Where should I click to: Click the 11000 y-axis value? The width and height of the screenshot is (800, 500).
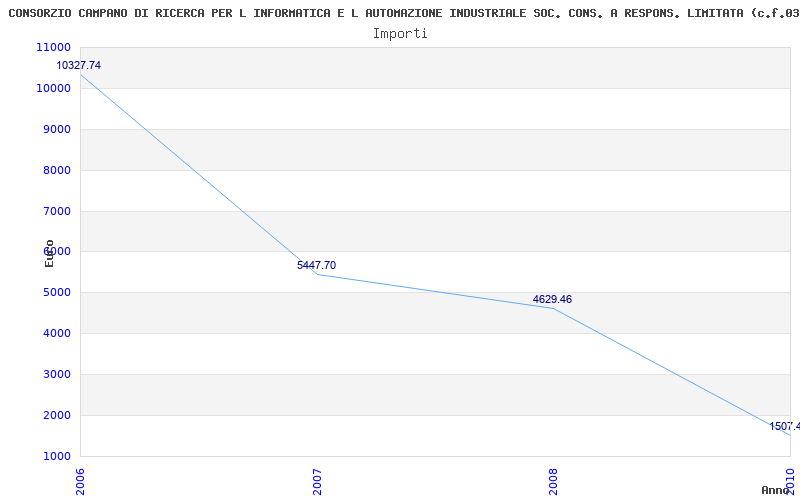click(x=53, y=47)
